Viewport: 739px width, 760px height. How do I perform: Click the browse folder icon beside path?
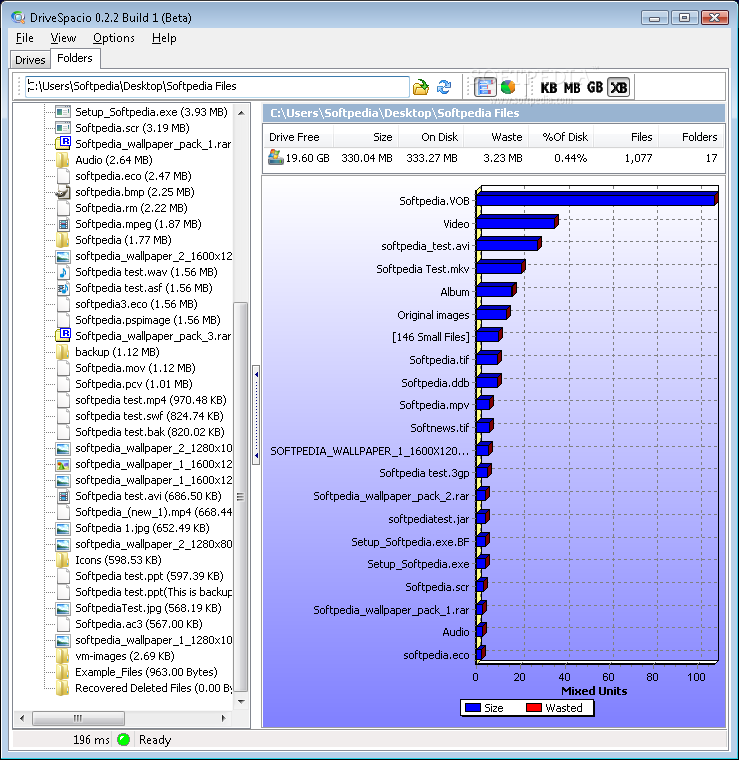(x=421, y=87)
